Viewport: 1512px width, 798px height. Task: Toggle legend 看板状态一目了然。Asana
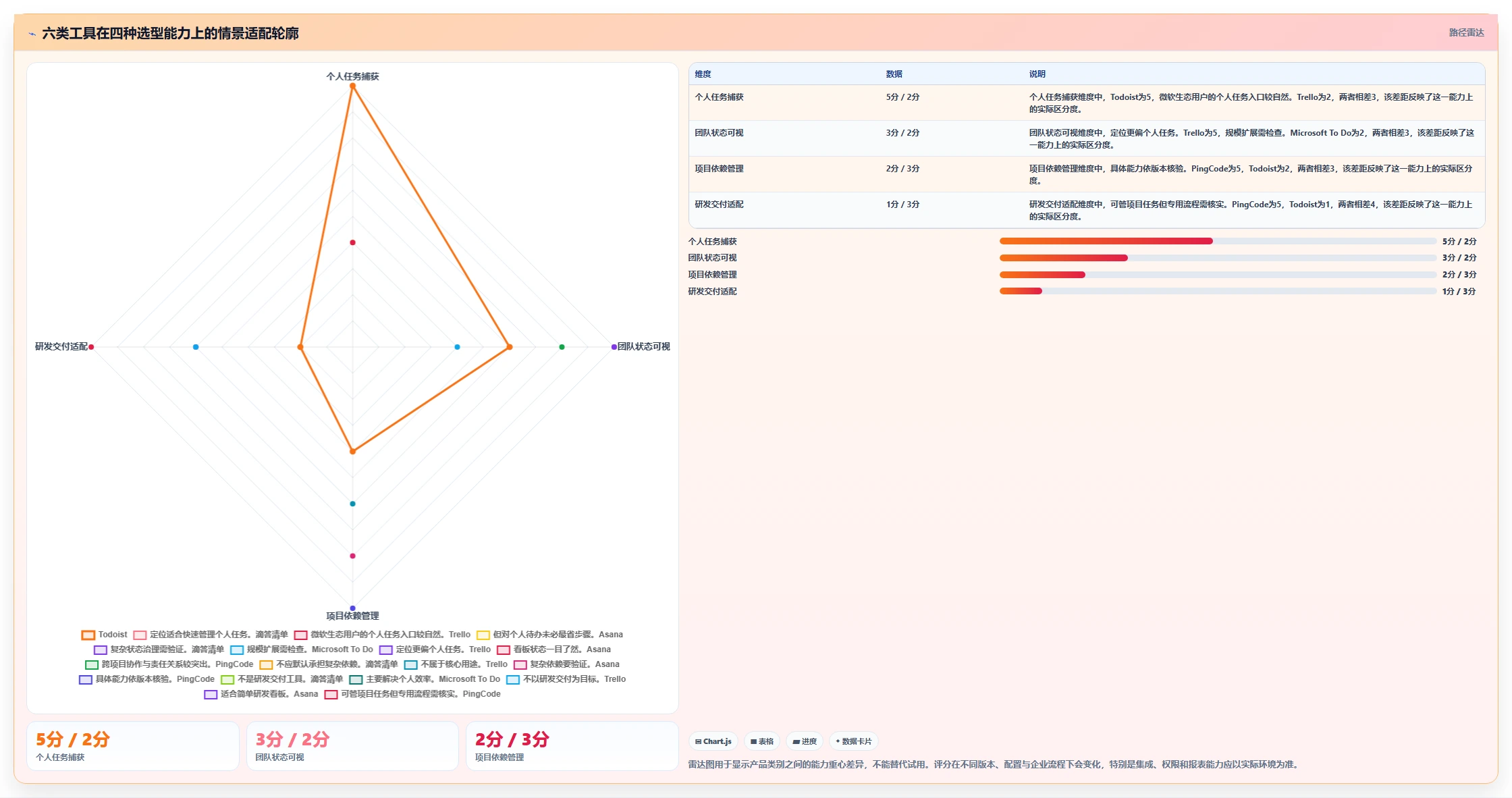point(554,649)
